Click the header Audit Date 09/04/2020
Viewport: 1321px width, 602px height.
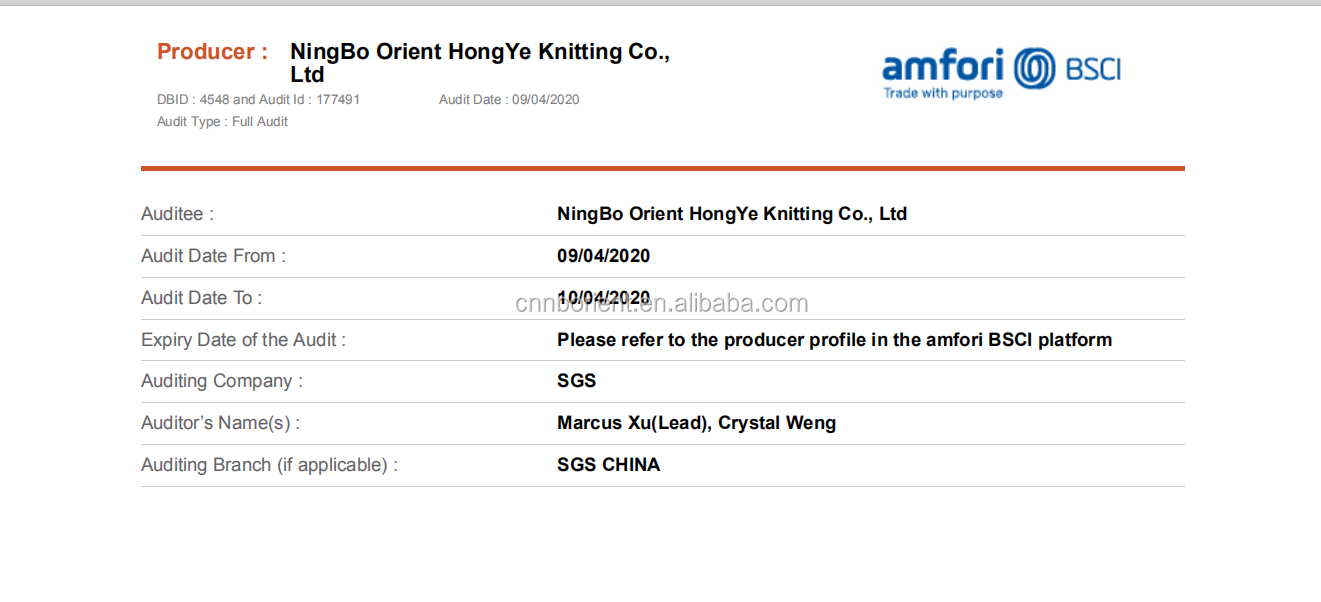click(x=509, y=99)
